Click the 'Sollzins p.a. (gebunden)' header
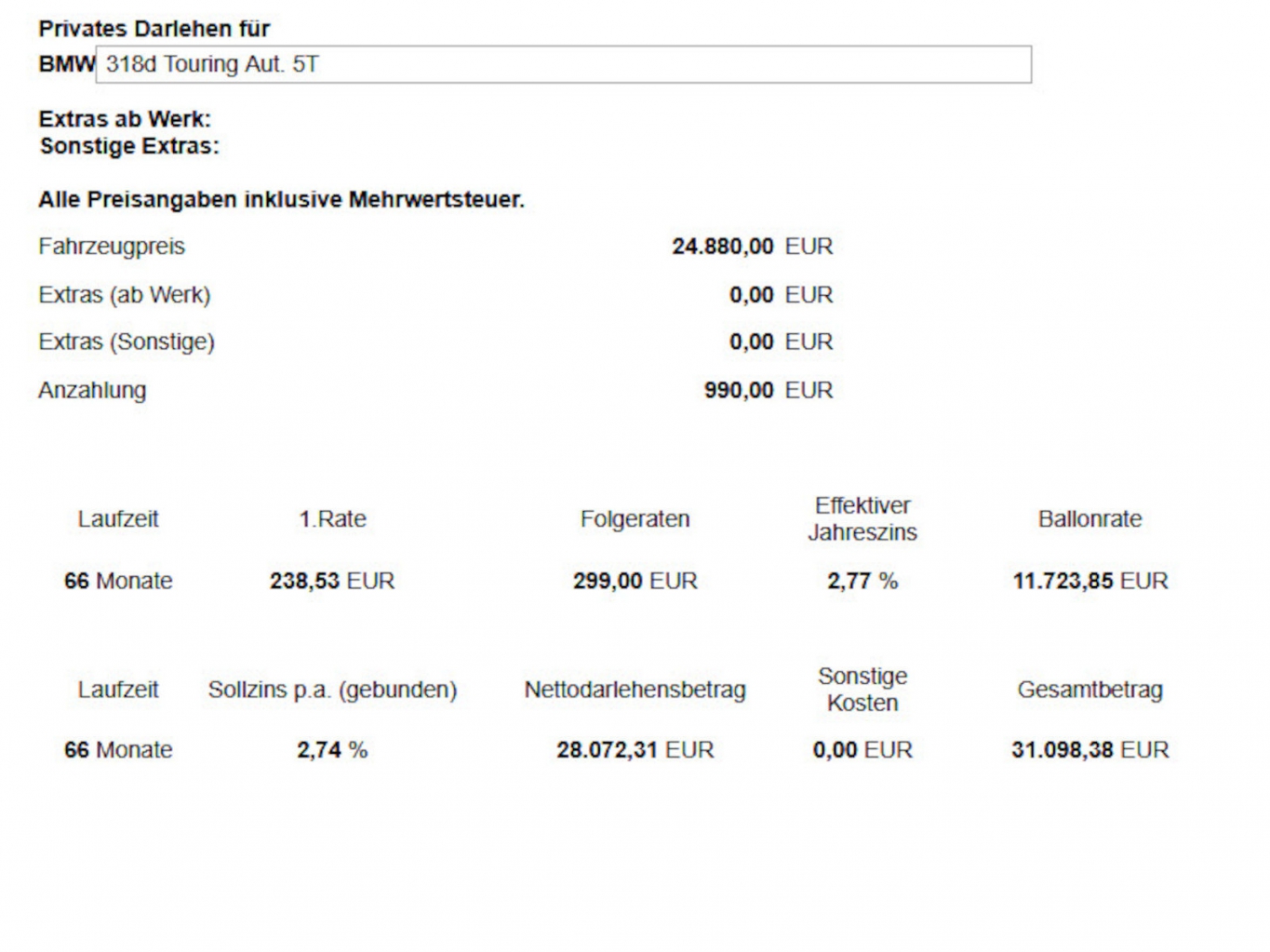1270x952 pixels. [332, 690]
